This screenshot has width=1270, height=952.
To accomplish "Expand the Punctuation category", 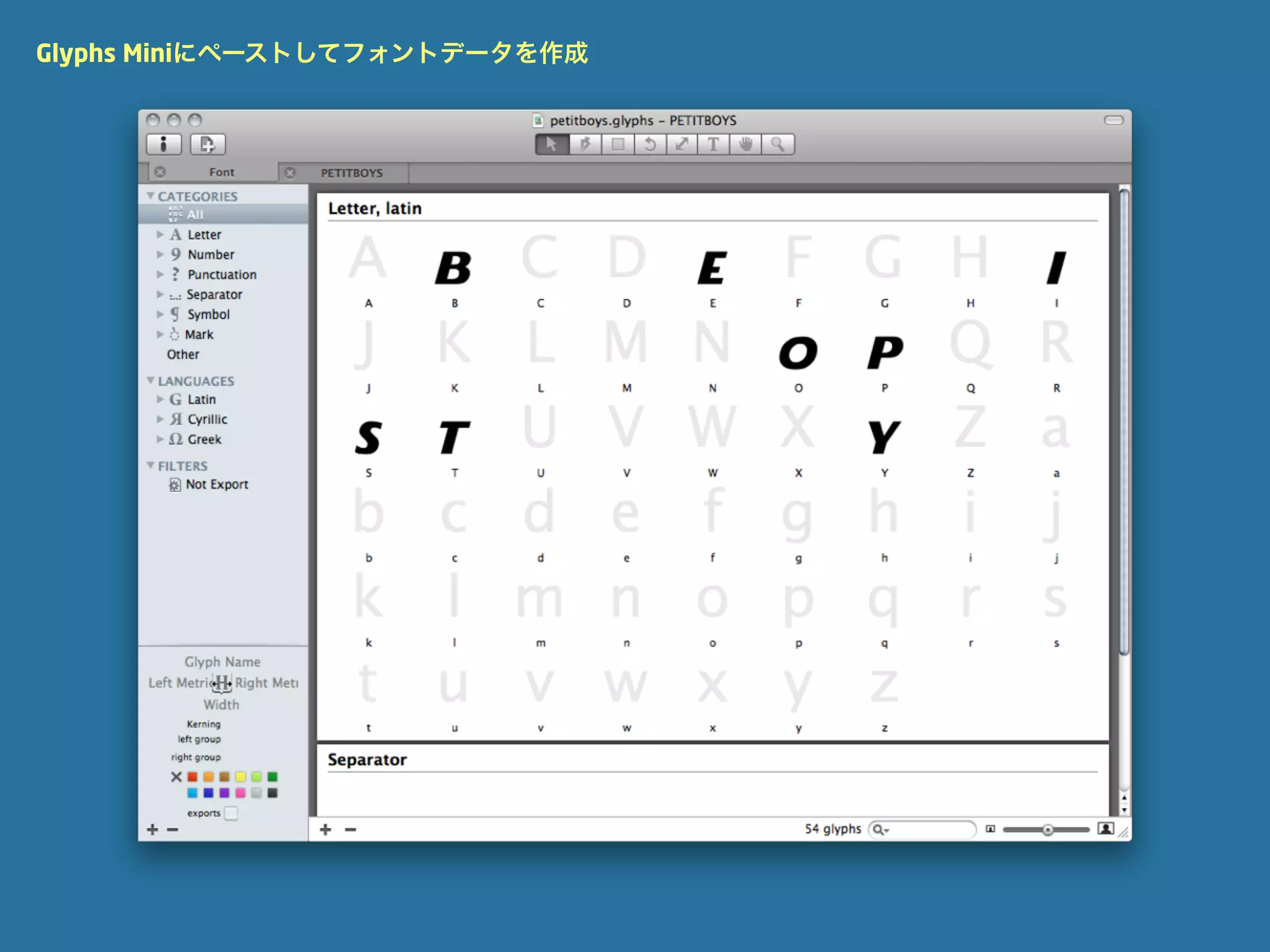I will [x=160, y=274].
